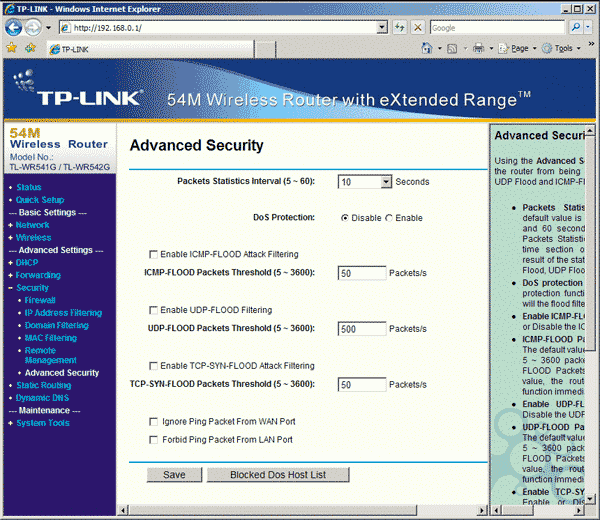600x520 pixels.
Task: Open the Page menu
Action: pos(517,49)
